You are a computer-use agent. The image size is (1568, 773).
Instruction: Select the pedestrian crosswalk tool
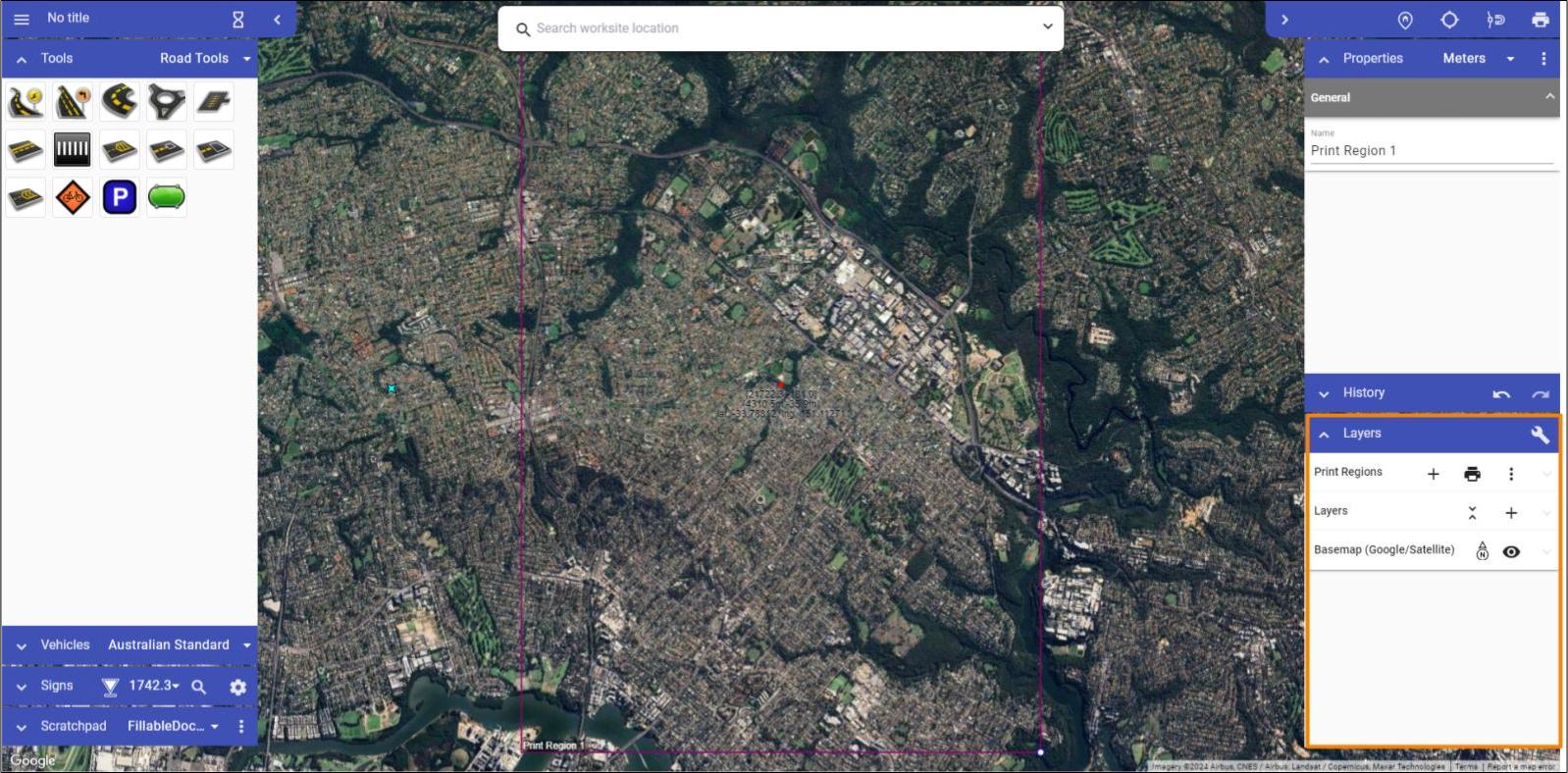click(73, 150)
